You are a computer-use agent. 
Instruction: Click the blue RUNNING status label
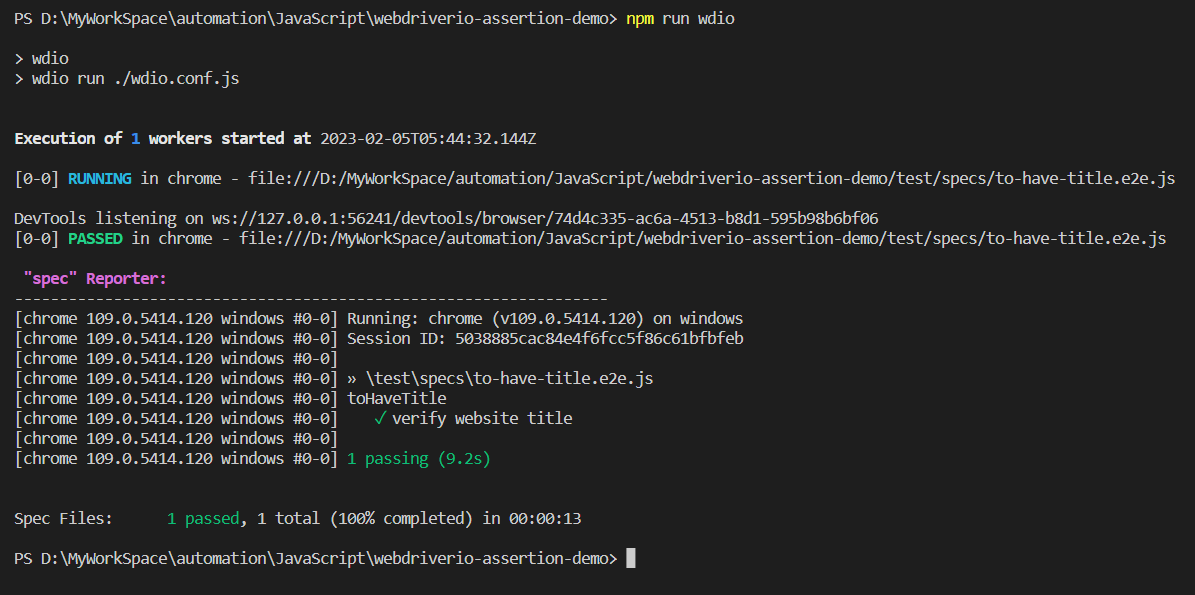click(x=99, y=179)
